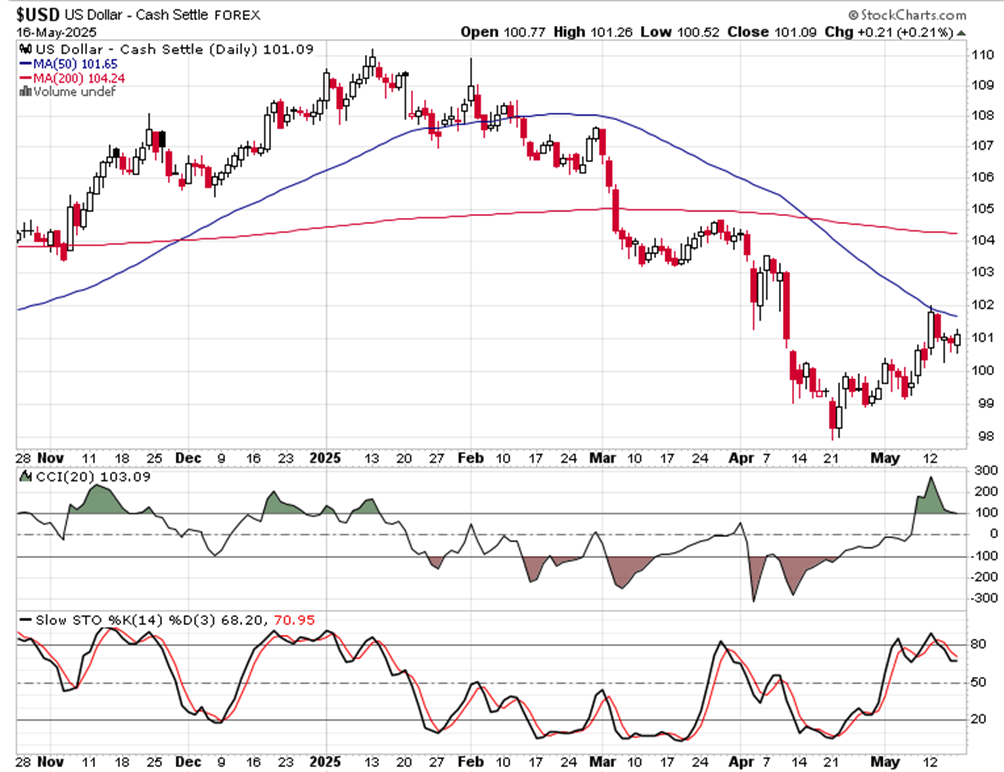Click the candlestick icon before US Dollar legend
This screenshot has width=1004, height=772.
click(x=26, y=49)
